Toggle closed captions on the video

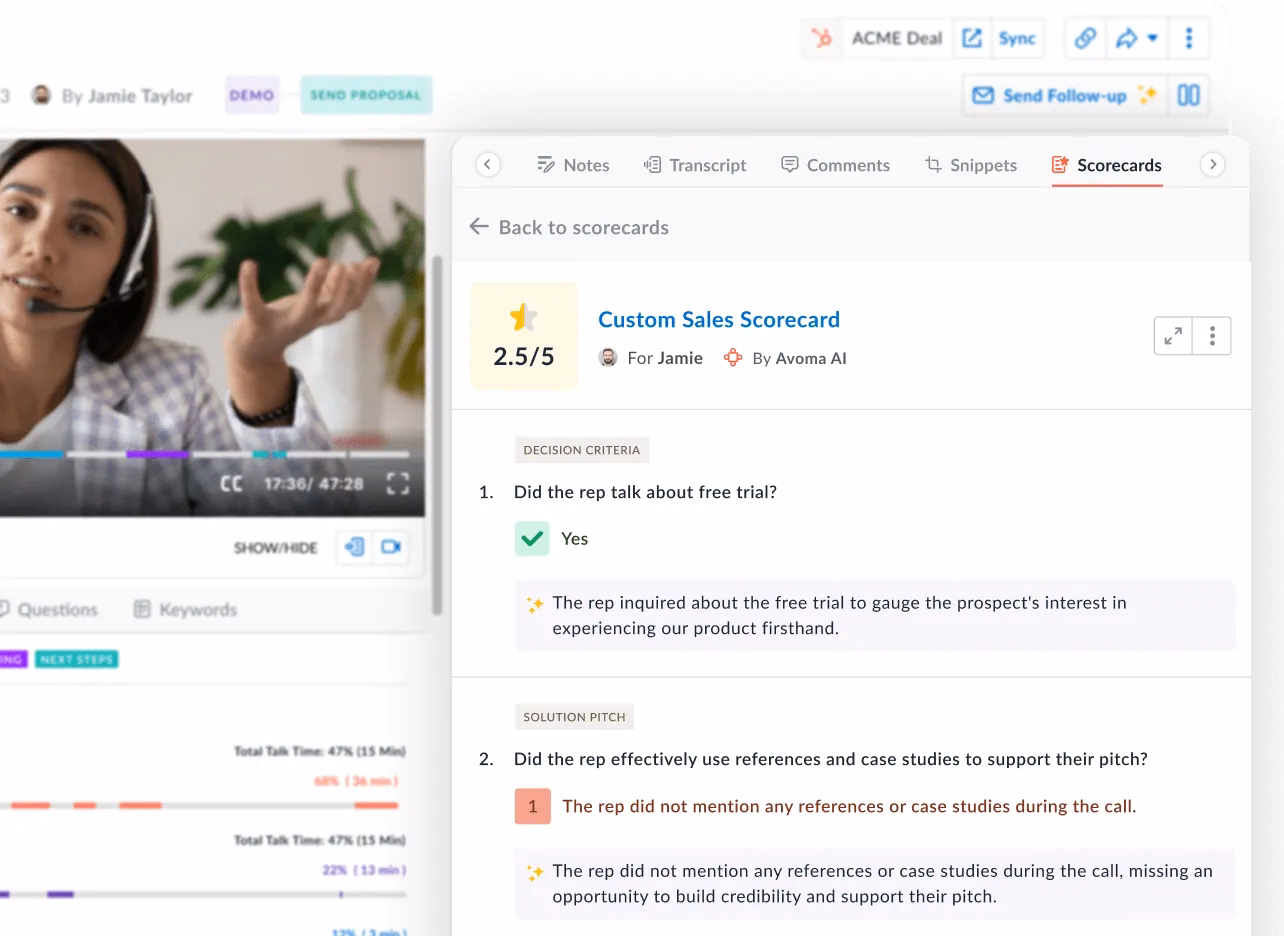(x=231, y=484)
